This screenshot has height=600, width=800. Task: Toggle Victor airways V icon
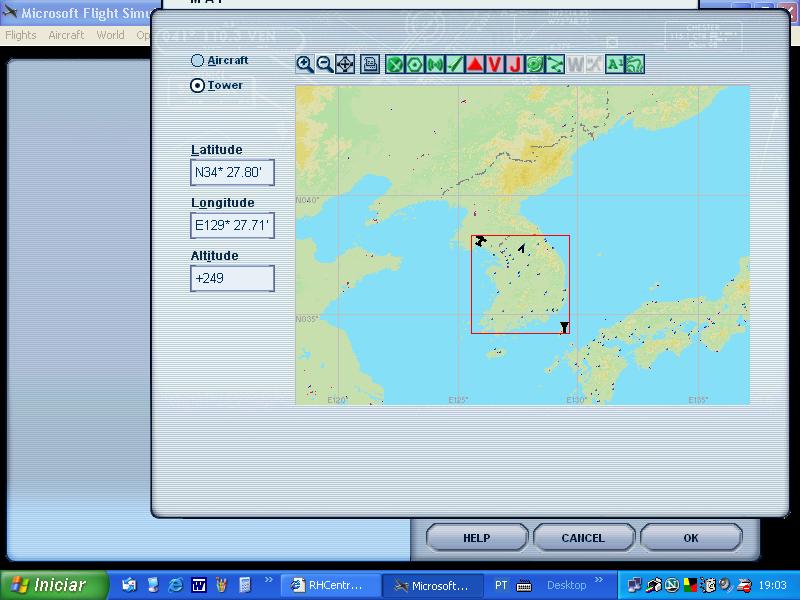tap(495, 64)
